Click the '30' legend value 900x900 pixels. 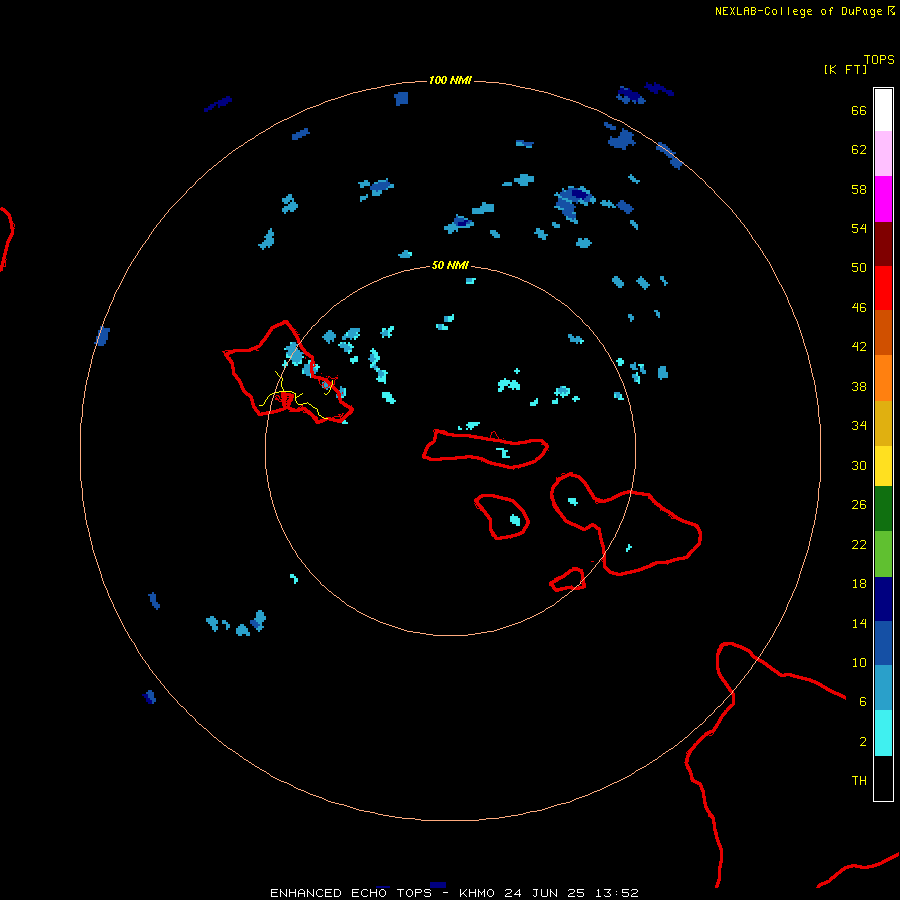tap(859, 465)
